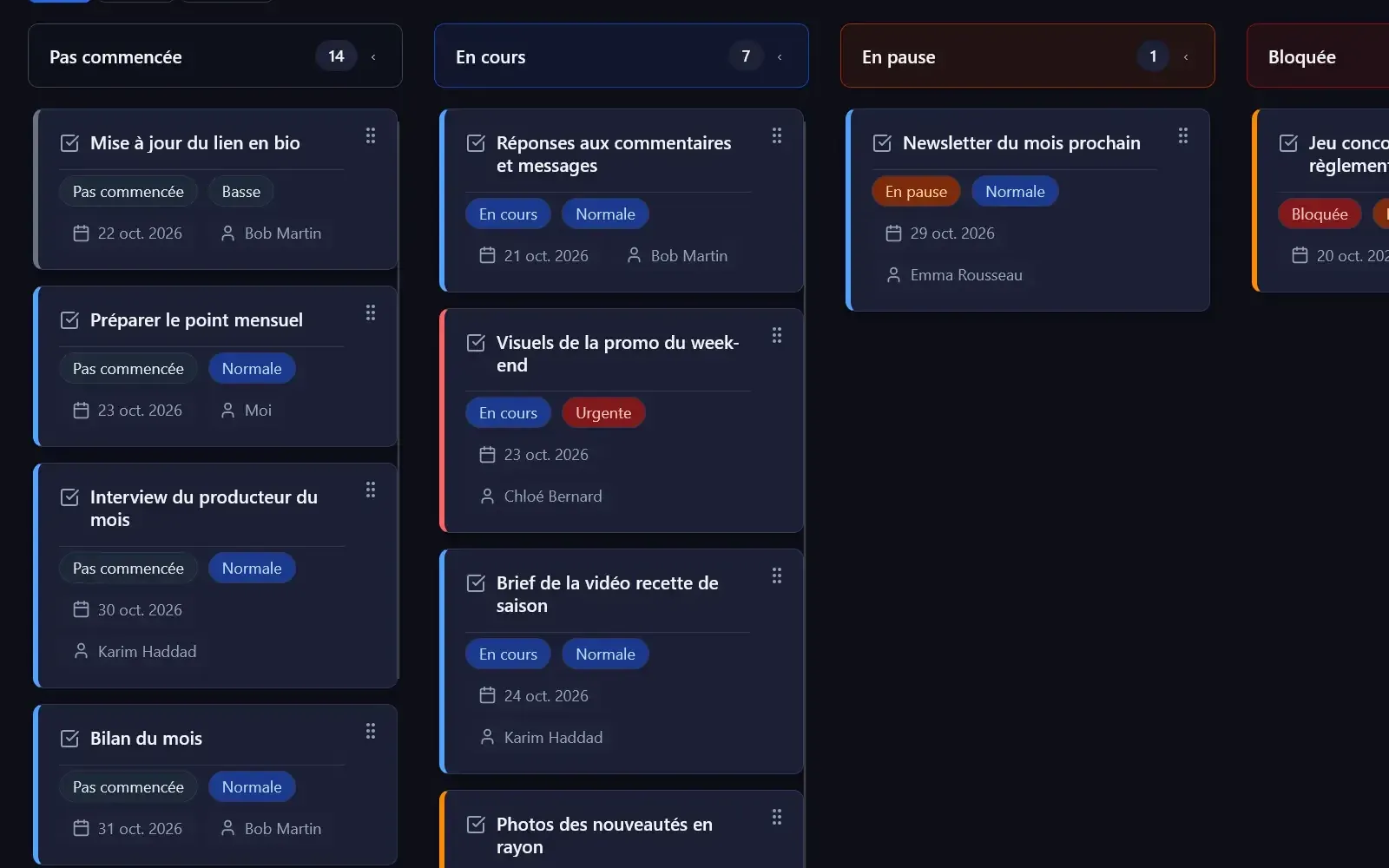
Task: Click person icon beside Moi assignee
Action: pyautogui.click(x=227, y=411)
